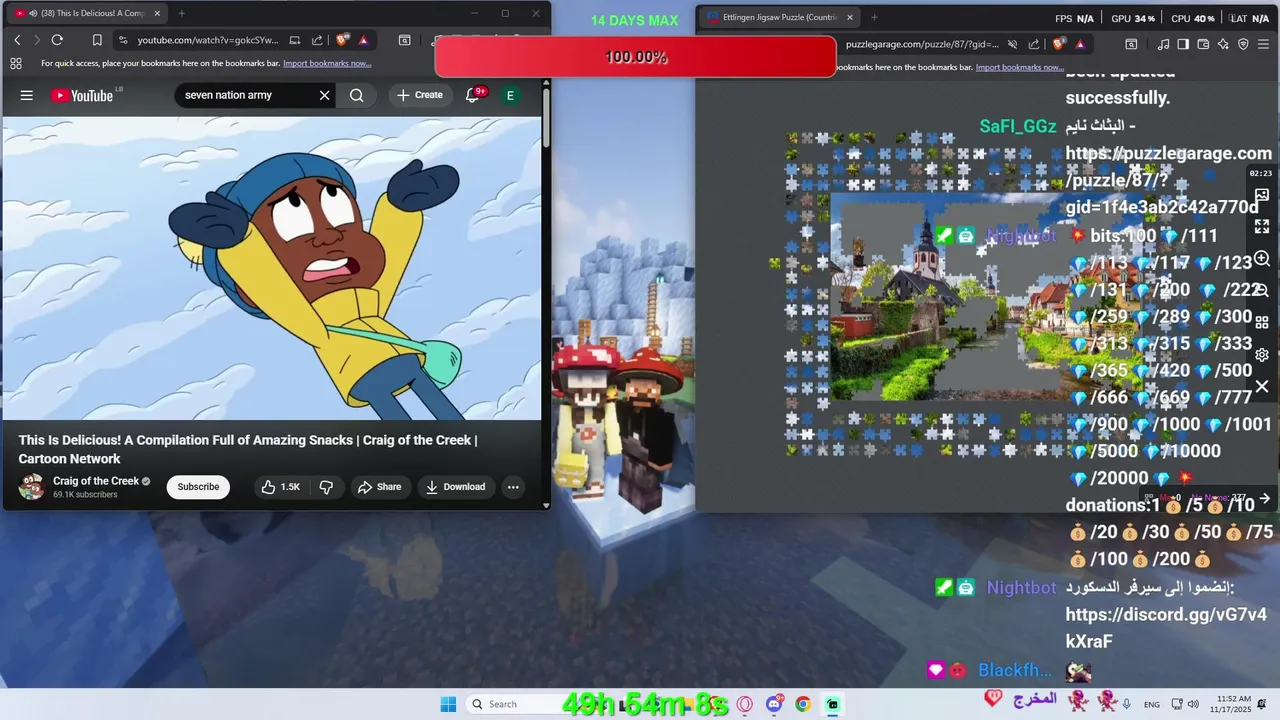Open Brave Shields in puzzle window
Image resolution: width=1280 pixels, height=720 pixels.
pos(1059,44)
